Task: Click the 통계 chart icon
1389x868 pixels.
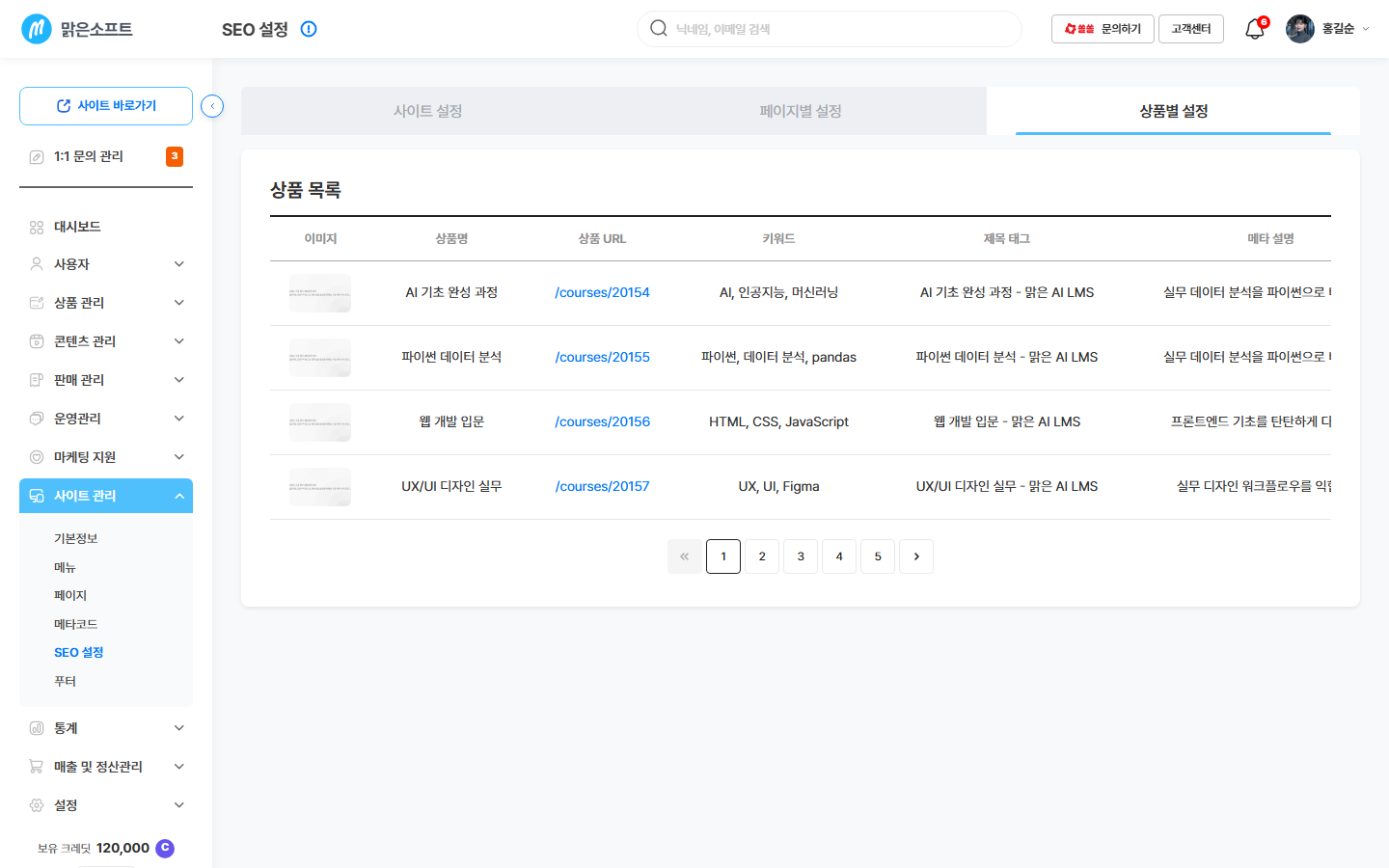Action: tap(37, 728)
